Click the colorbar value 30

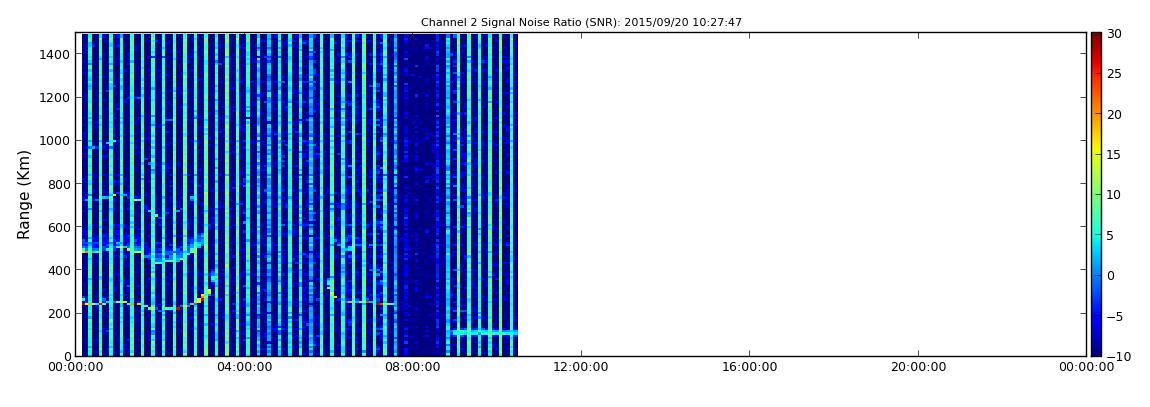tap(1114, 34)
